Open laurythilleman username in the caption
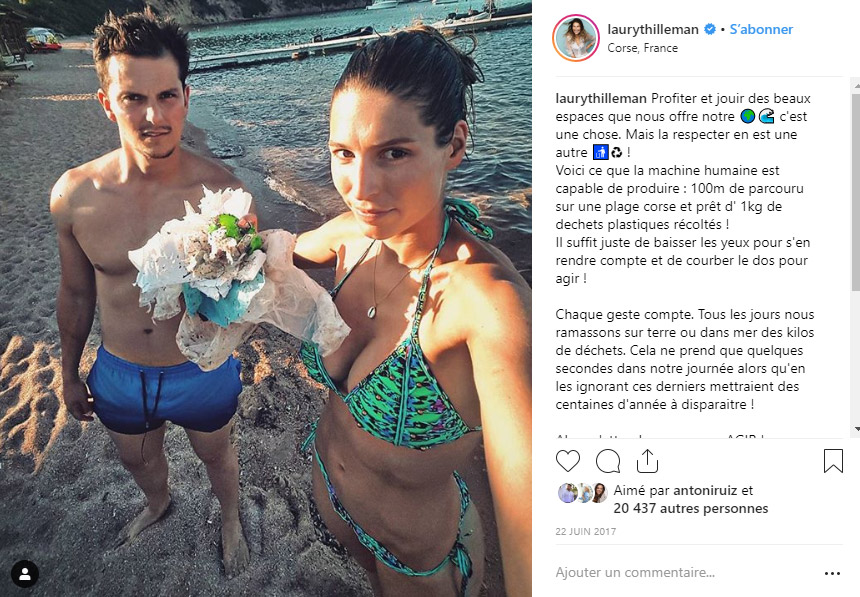The height and width of the screenshot is (597, 860). point(601,99)
